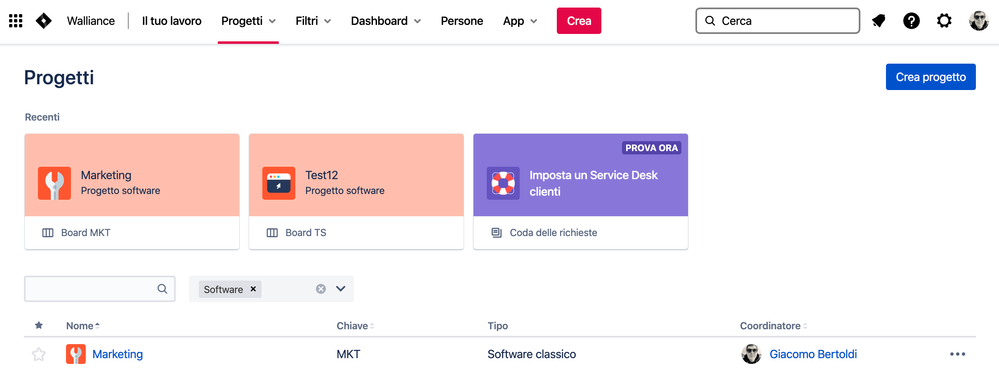Open the app switcher grid icon
This screenshot has height=369, width=999.
pos(15,21)
